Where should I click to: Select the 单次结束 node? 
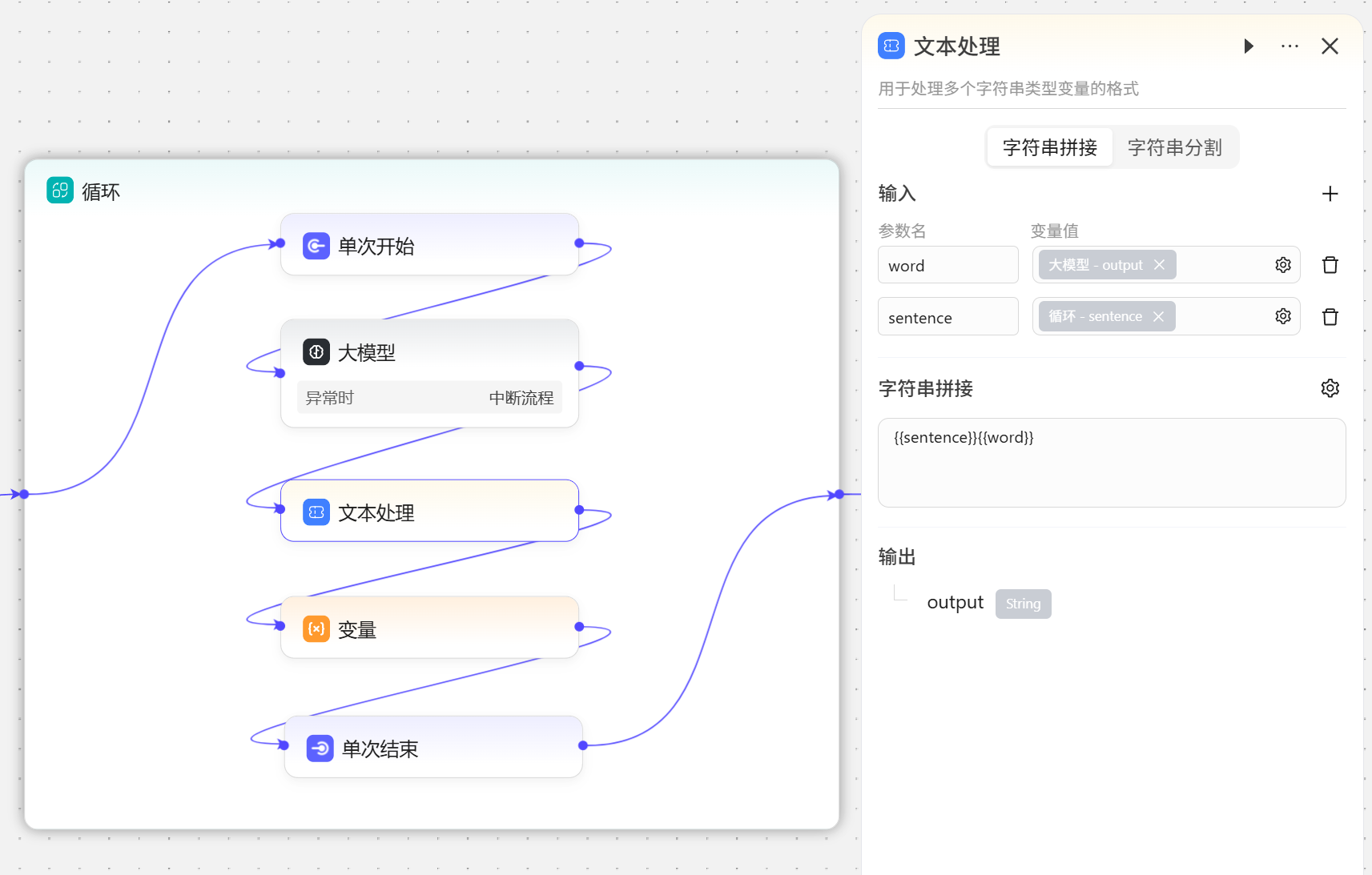[x=433, y=749]
